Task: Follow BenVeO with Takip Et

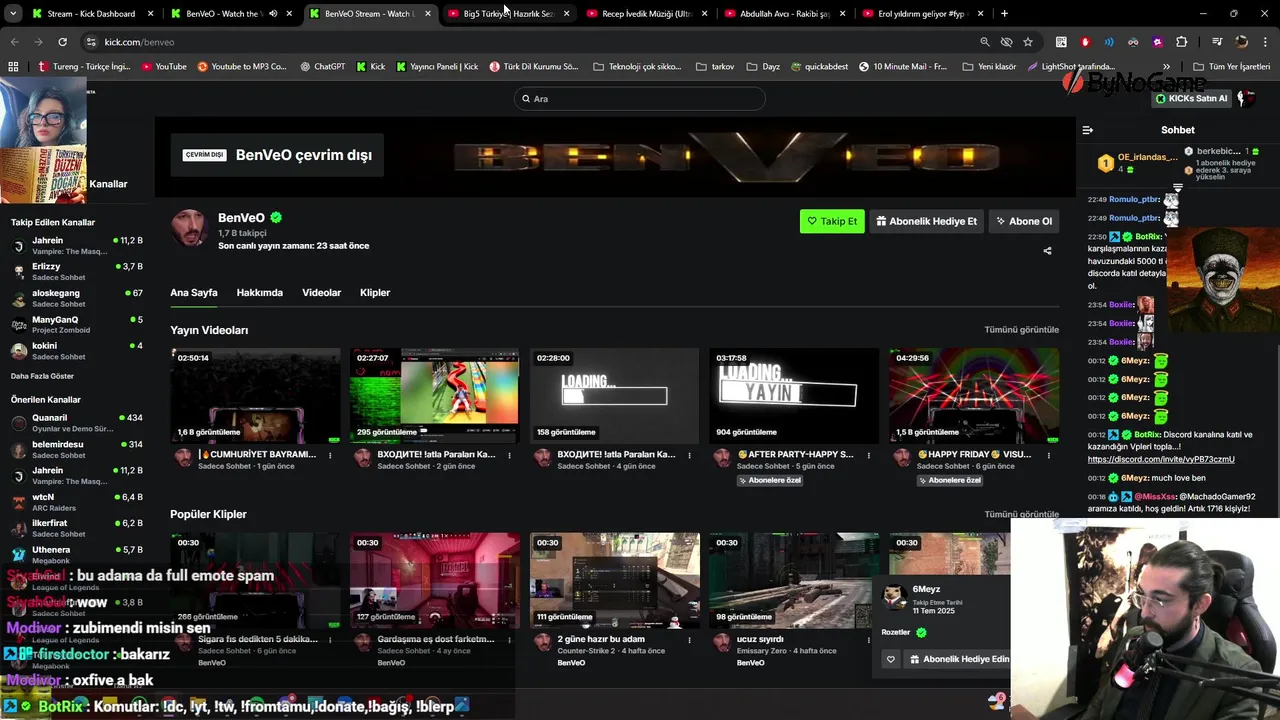Action: 832,221
